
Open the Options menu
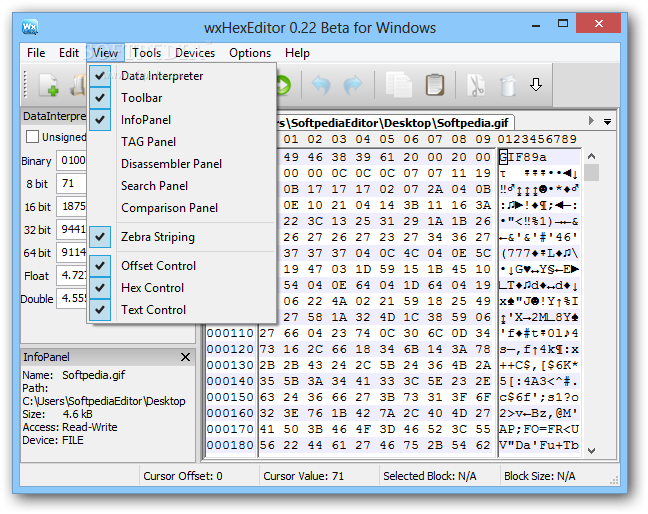250,53
